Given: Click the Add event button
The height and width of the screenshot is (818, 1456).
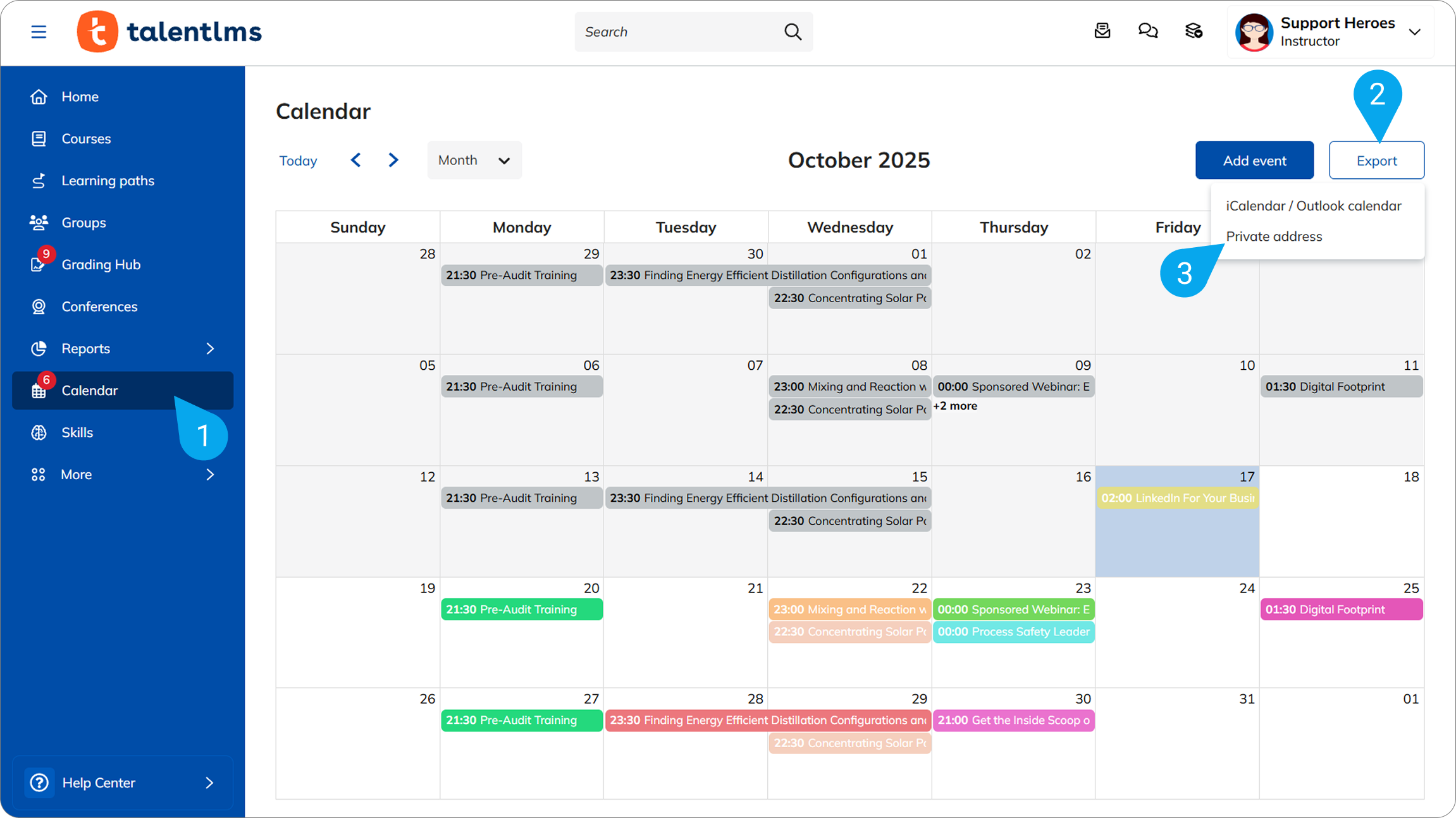Looking at the screenshot, I should 1254,161.
